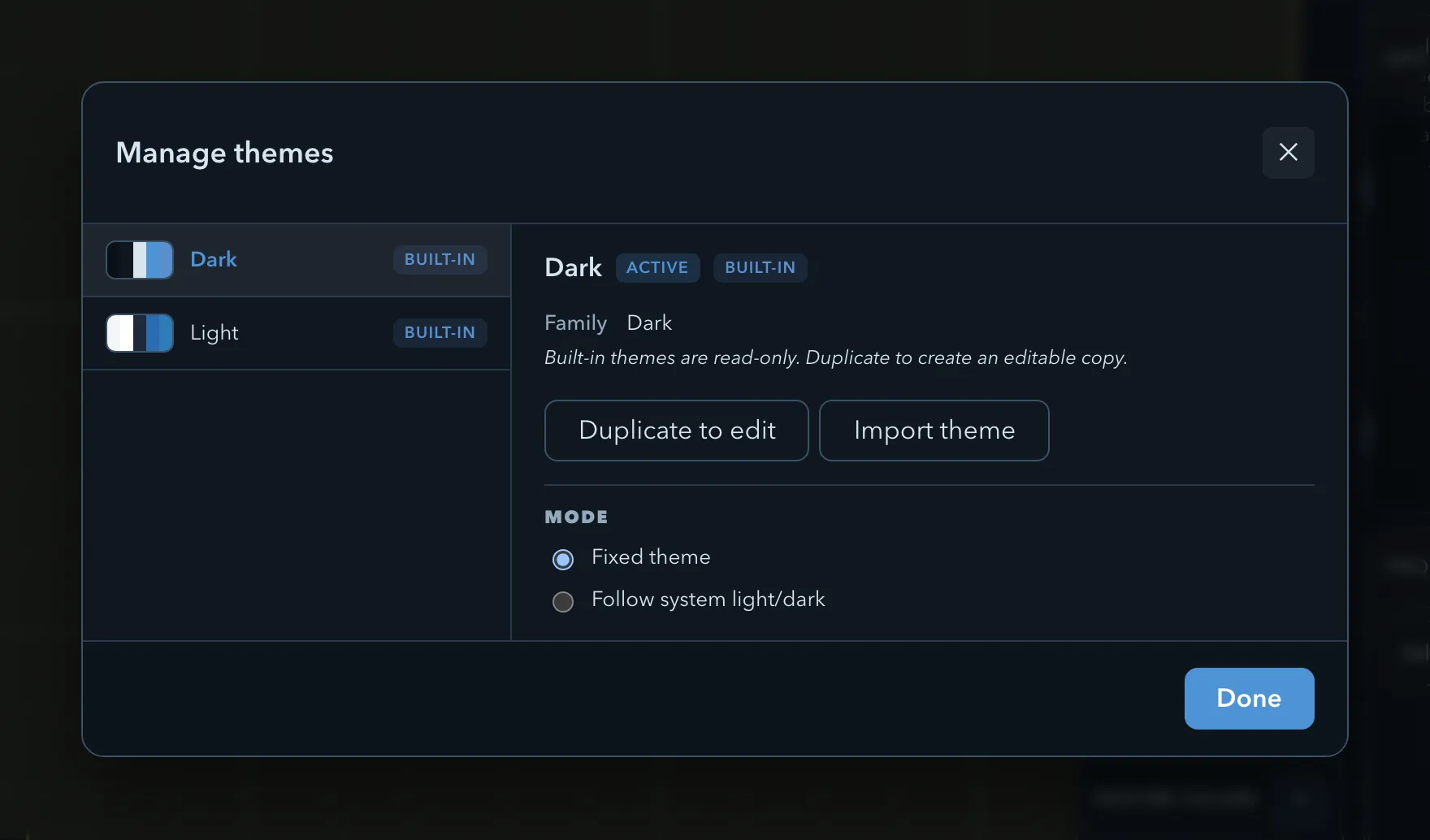Click the Dark heading in details pane
The width and height of the screenshot is (1430, 840).
click(573, 267)
